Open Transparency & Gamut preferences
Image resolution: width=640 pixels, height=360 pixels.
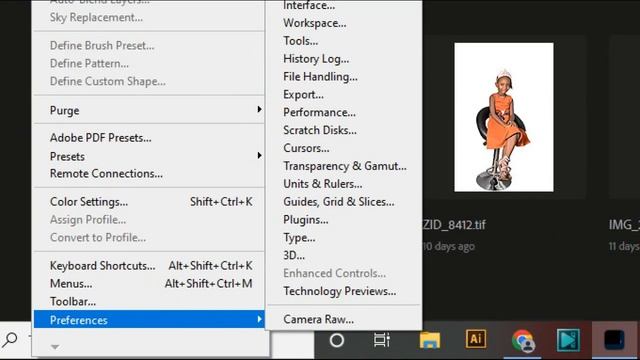pyautogui.click(x=344, y=166)
